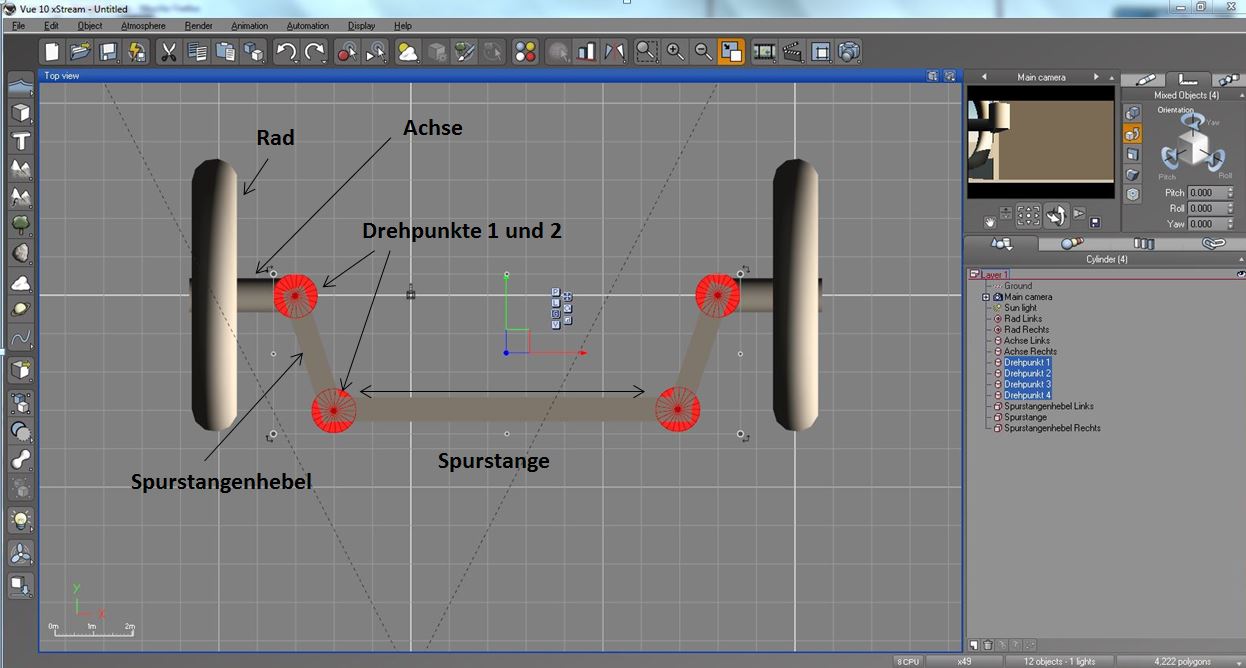Image resolution: width=1246 pixels, height=668 pixels.
Task: Open the File menu
Action: pos(19,25)
